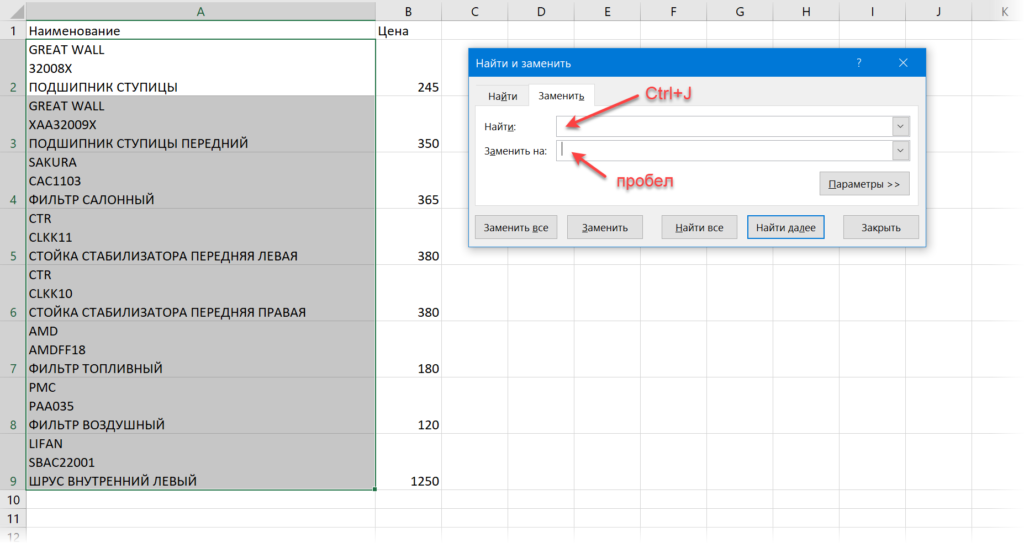1024x543 pixels.
Task: Select cell with PMC ФИЛЬТР ВОЗДУШНЫЙ
Action: coord(200,405)
